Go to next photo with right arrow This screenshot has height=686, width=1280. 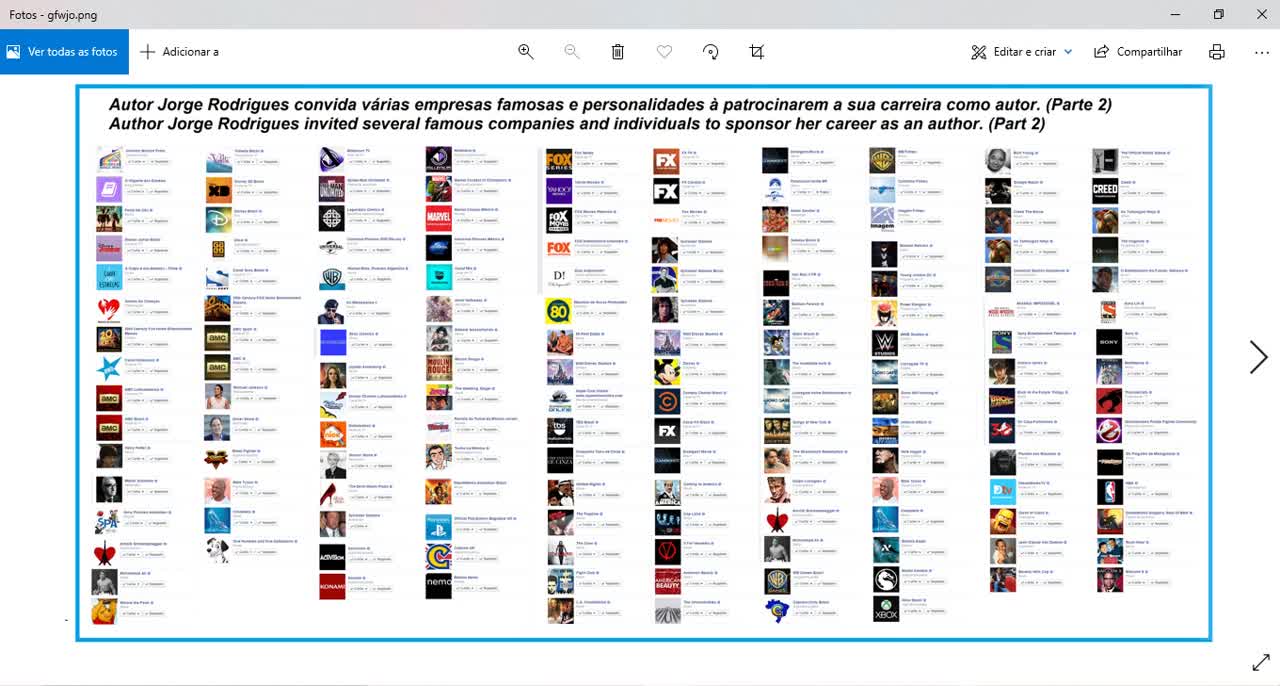pyautogui.click(x=1258, y=357)
